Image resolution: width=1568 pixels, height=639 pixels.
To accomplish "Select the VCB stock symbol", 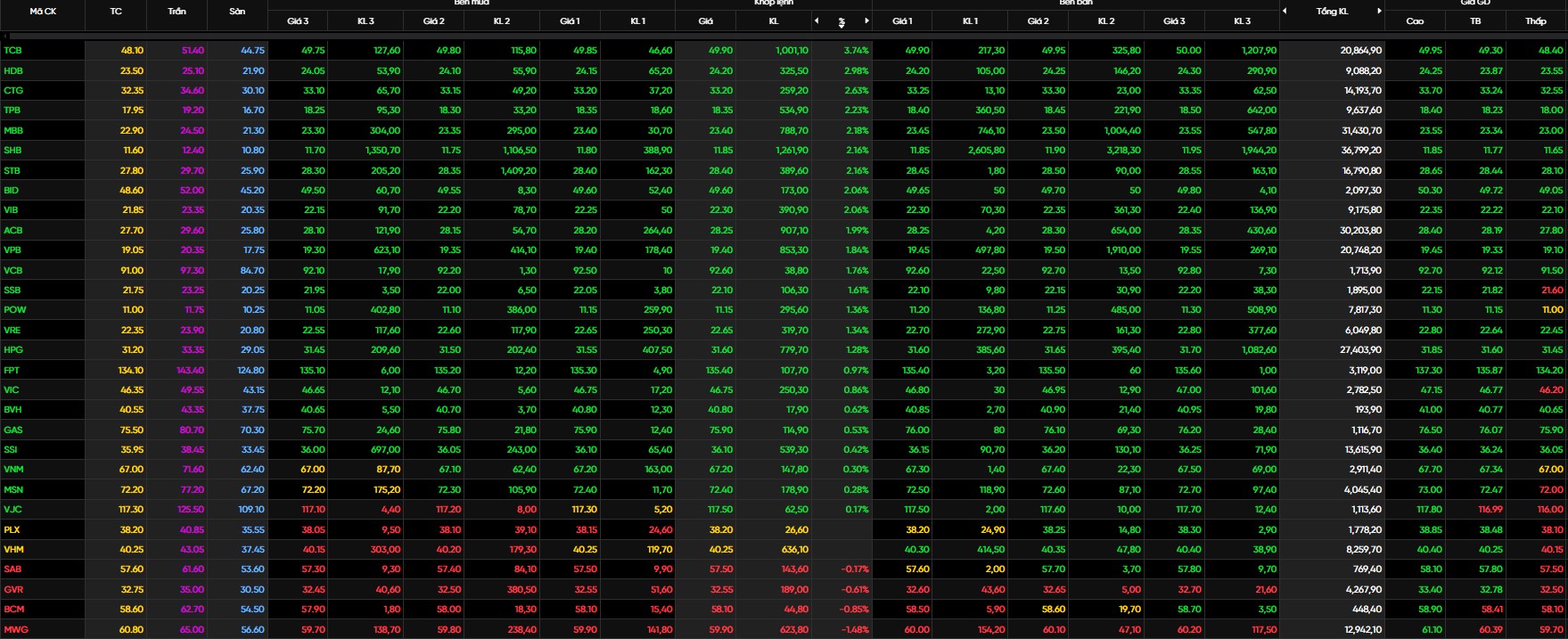I will 12,270.
